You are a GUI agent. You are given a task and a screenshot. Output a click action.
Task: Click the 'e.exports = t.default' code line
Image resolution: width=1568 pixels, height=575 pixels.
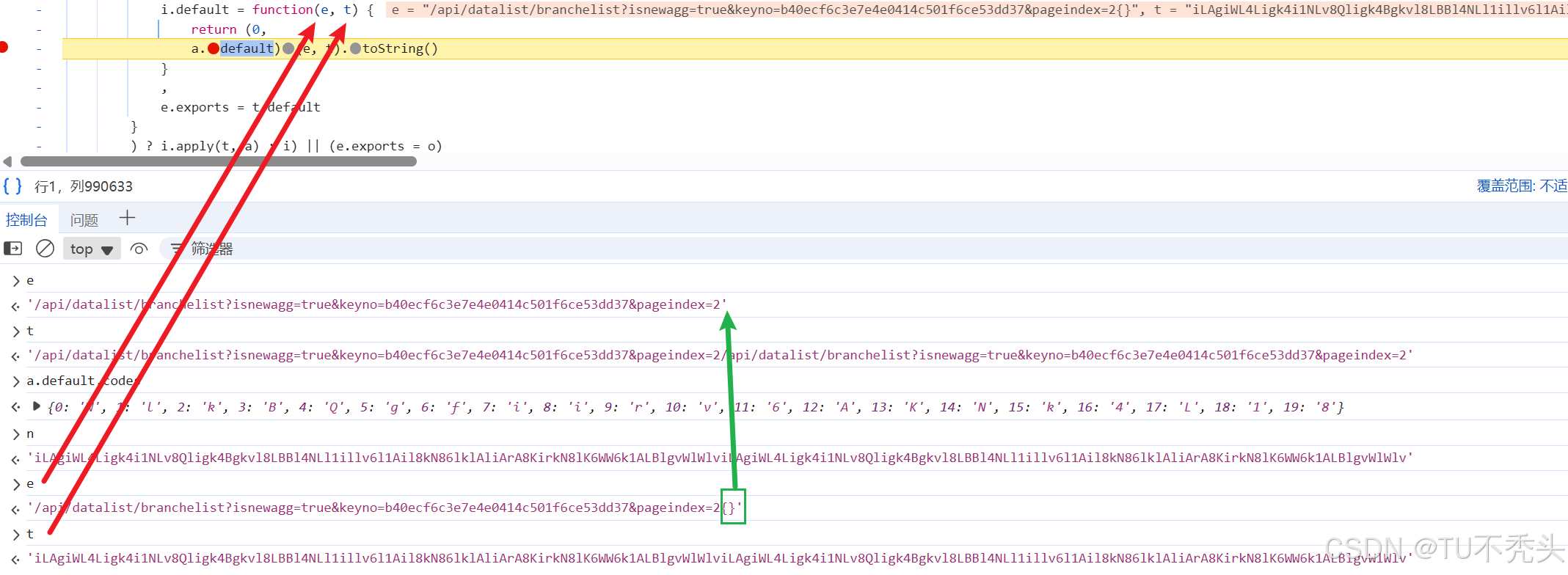click(241, 107)
